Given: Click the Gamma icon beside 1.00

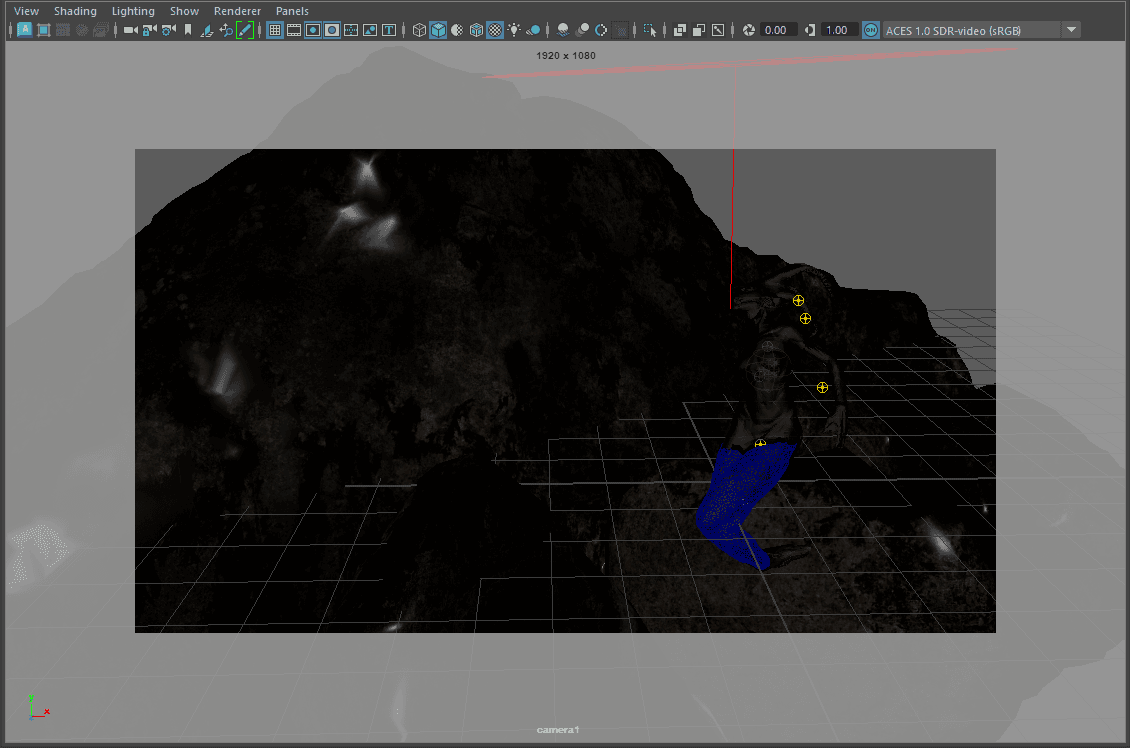Looking at the screenshot, I should coord(810,30).
